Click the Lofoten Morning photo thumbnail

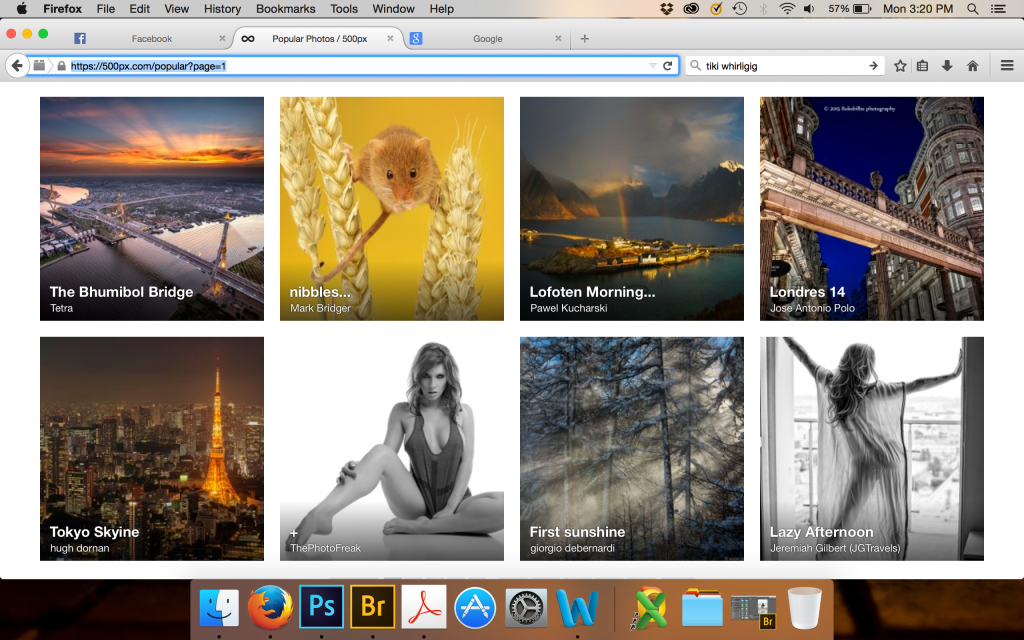[631, 200]
